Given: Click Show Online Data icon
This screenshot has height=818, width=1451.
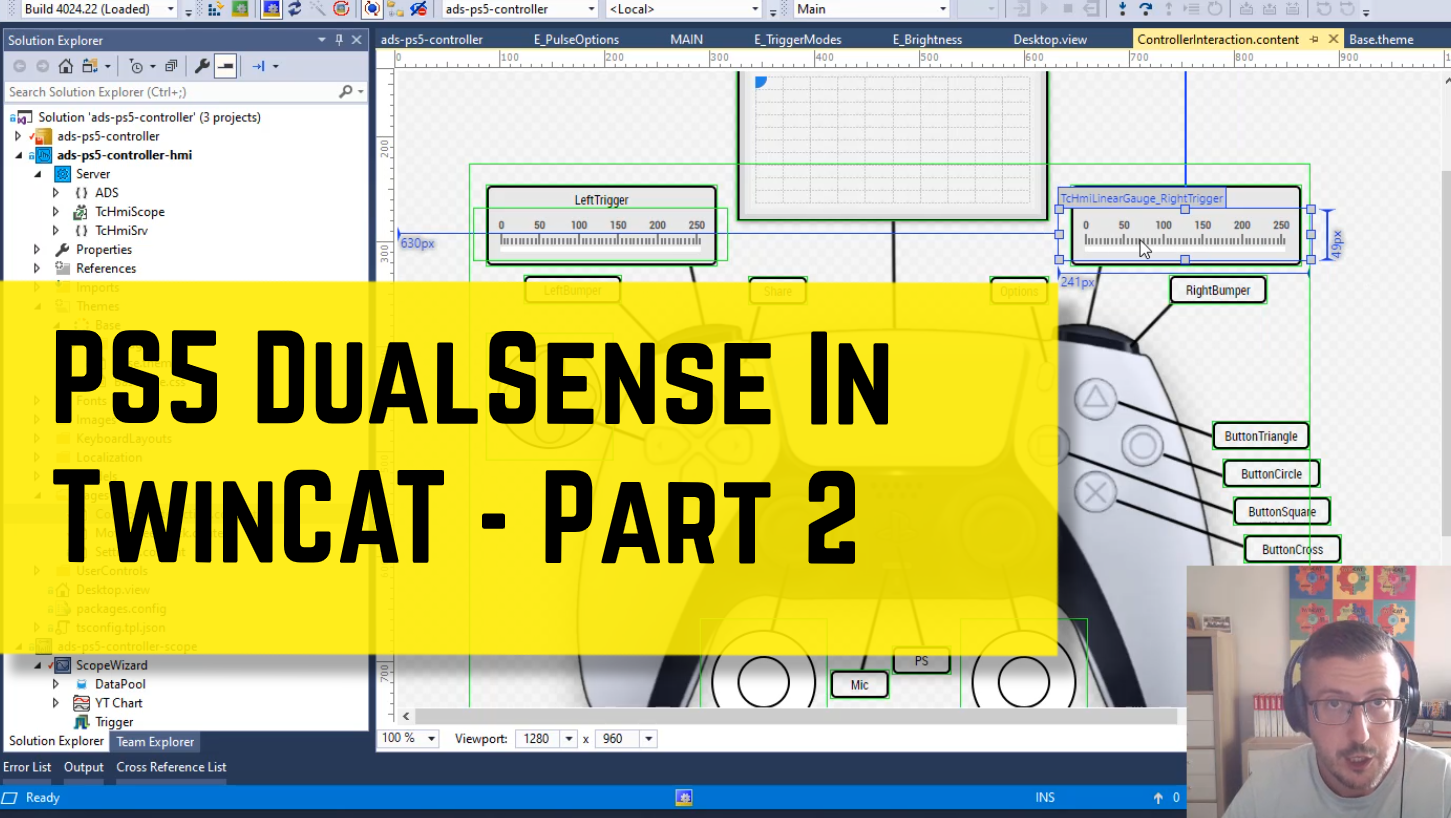Looking at the screenshot, I should [371, 9].
